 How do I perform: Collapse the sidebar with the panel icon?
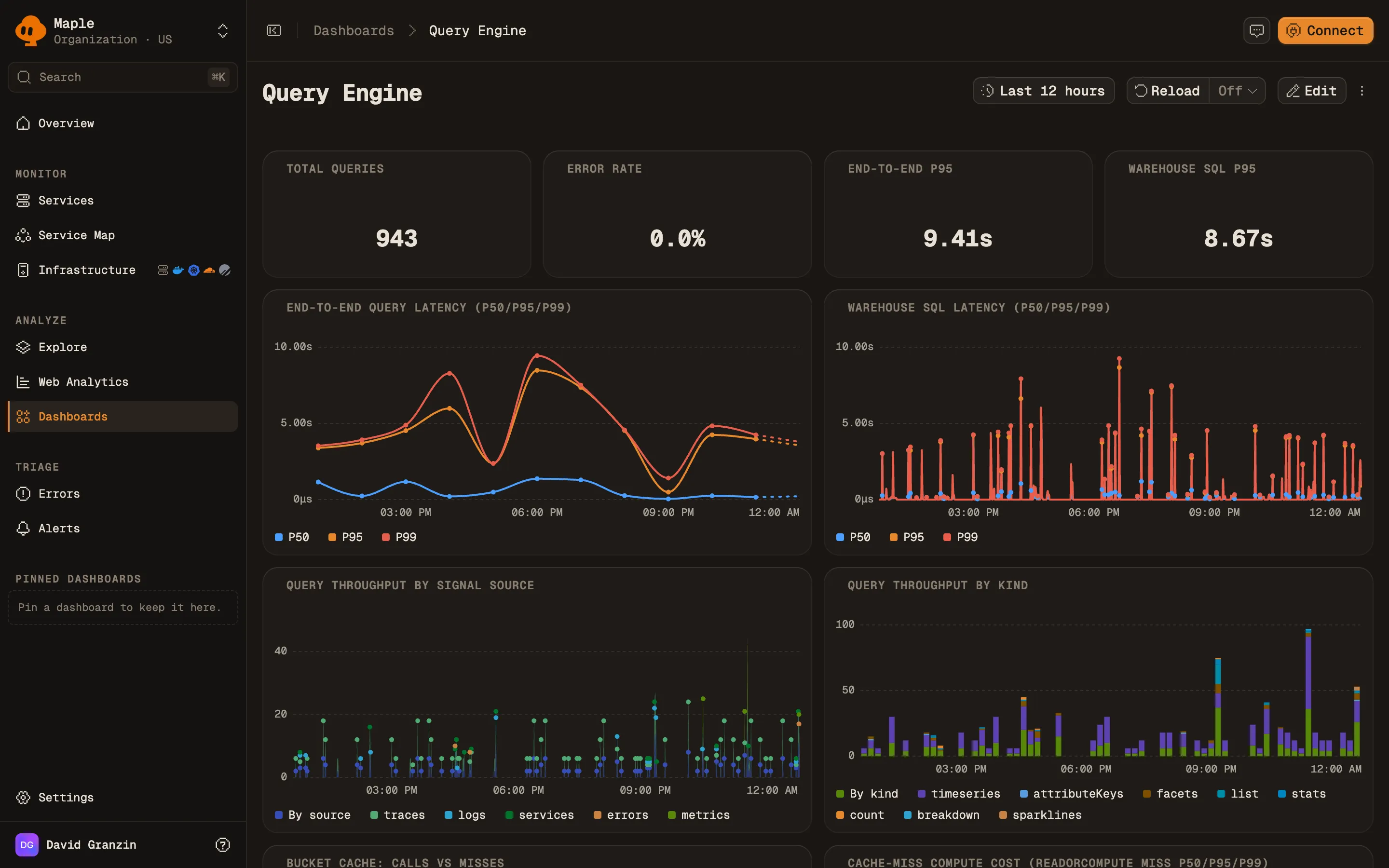click(274, 30)
